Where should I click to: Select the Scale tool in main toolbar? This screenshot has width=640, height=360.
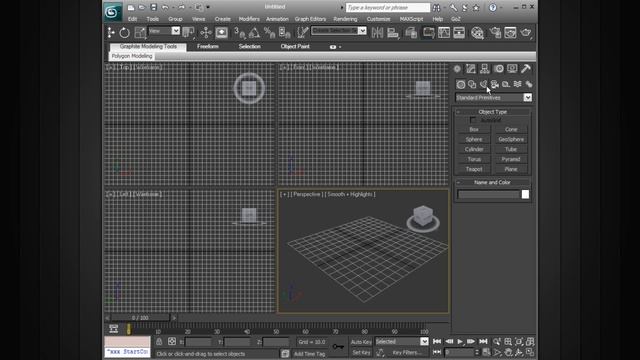pos(140,33)
